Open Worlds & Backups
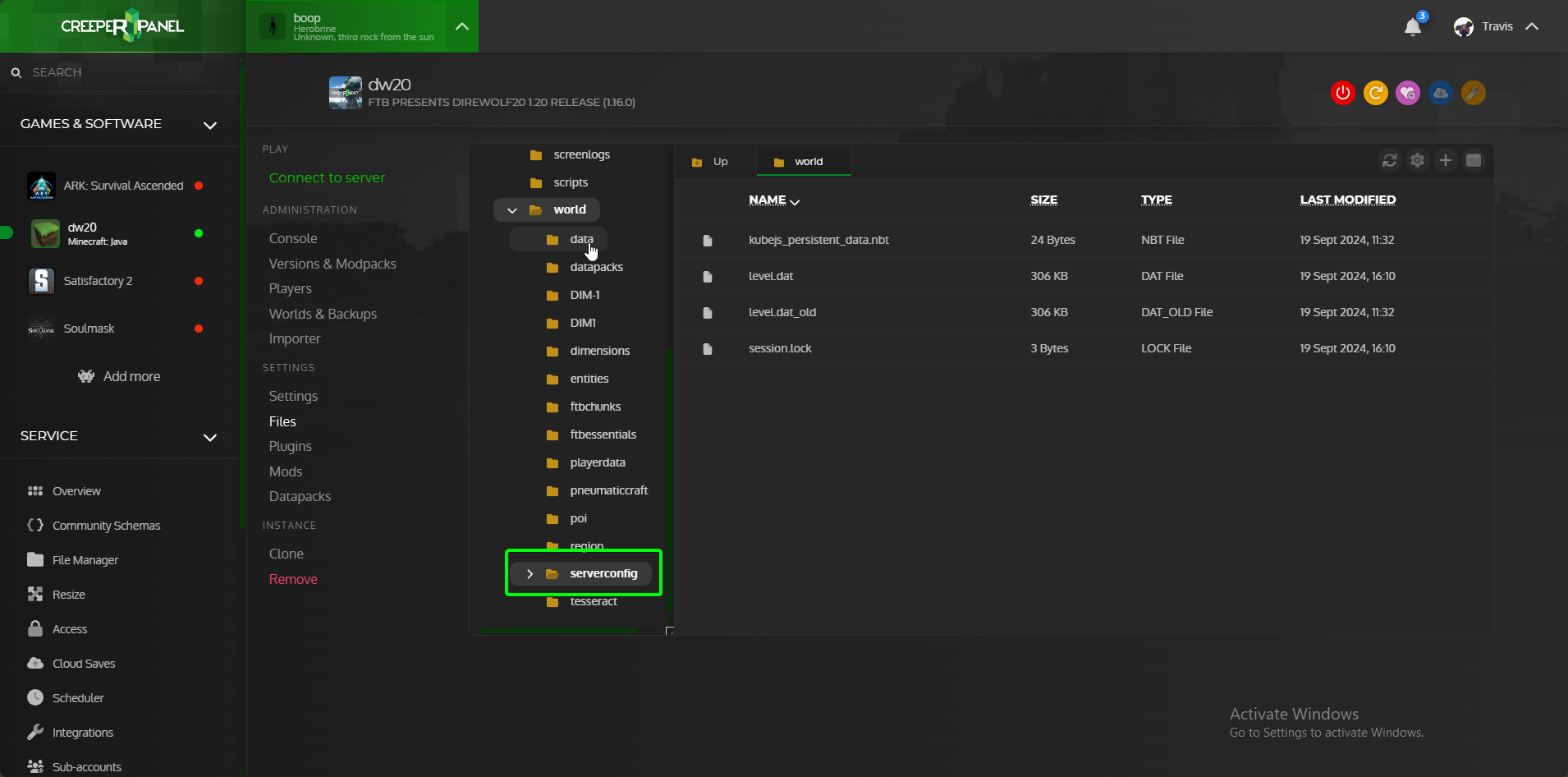Image resolution: width=1568 pixels, height=777 pixels. pyautogui.click(x=323, y=314)
